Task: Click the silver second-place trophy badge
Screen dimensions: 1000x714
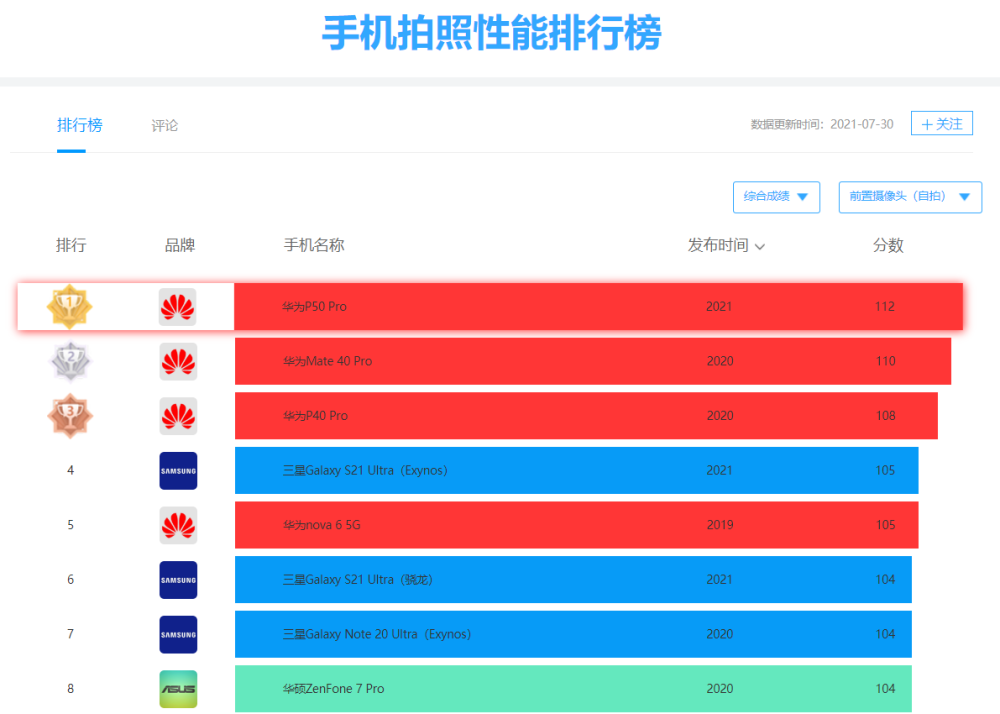Action: click(x=70, y=361)
